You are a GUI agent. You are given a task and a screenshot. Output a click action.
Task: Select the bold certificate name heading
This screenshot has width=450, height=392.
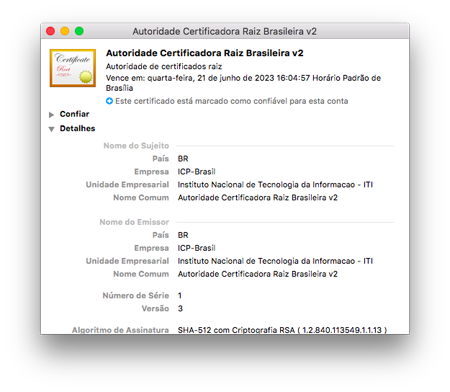pyautogui.click(x=205, y=53)
